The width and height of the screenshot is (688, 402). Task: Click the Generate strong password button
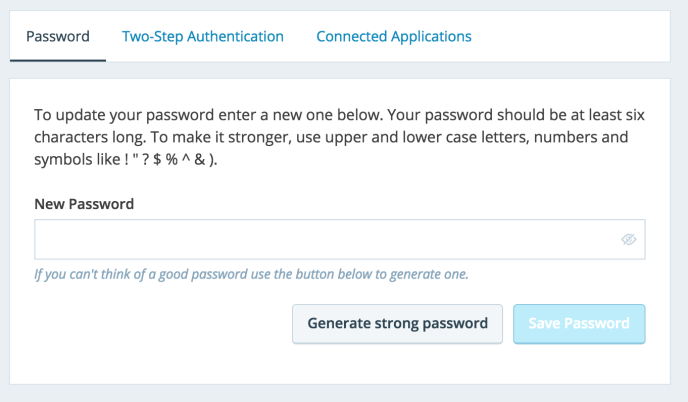pos(397,324)
